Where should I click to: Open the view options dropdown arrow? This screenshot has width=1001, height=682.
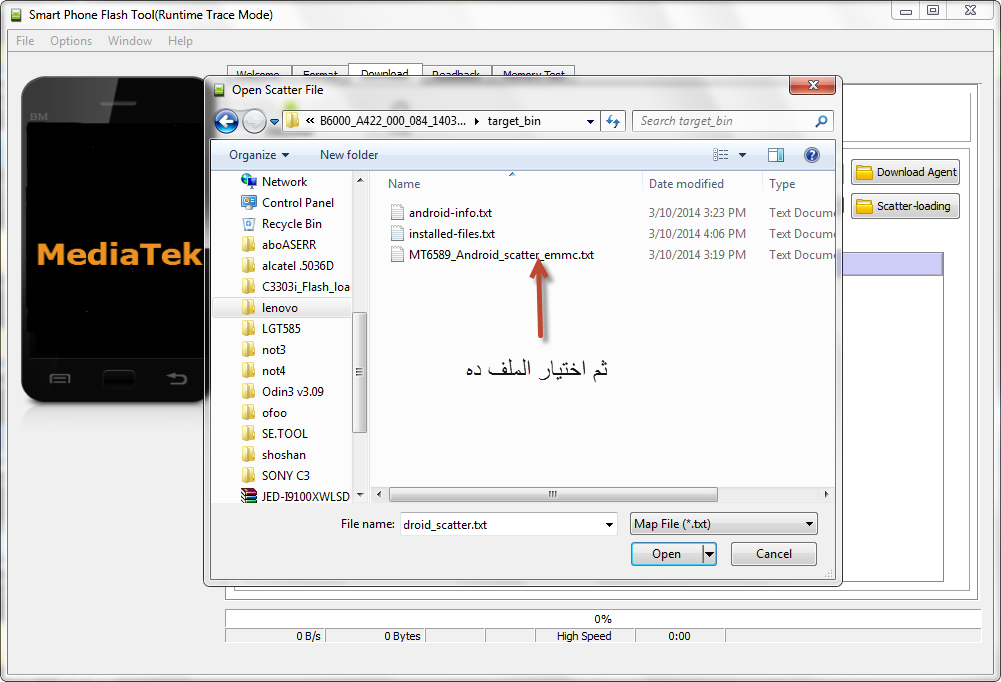coord(742,155)
